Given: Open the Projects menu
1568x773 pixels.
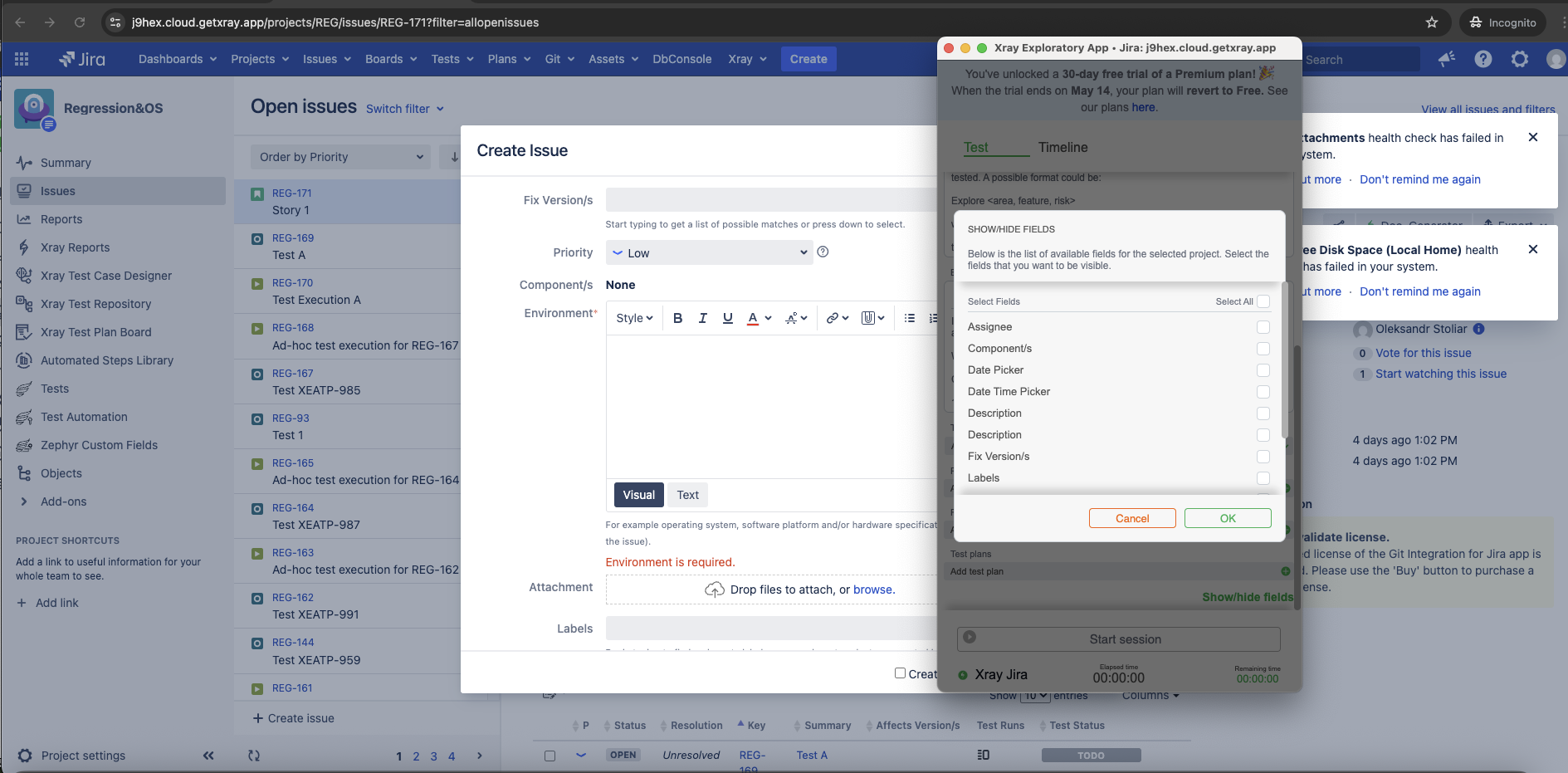Looking at the screenshot, I should point(260,59).
